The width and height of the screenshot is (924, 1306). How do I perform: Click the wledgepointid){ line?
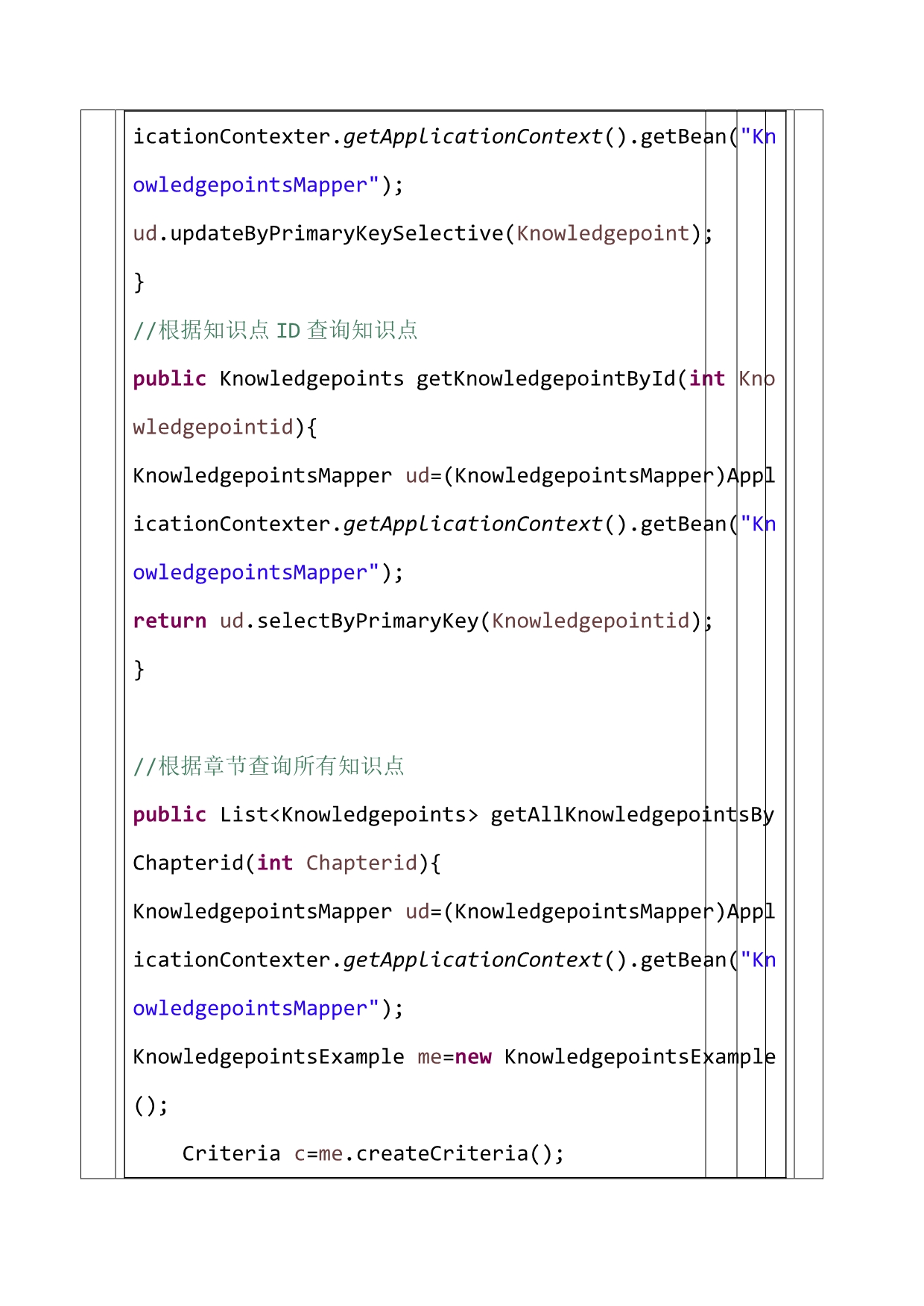tap(225, 428)
